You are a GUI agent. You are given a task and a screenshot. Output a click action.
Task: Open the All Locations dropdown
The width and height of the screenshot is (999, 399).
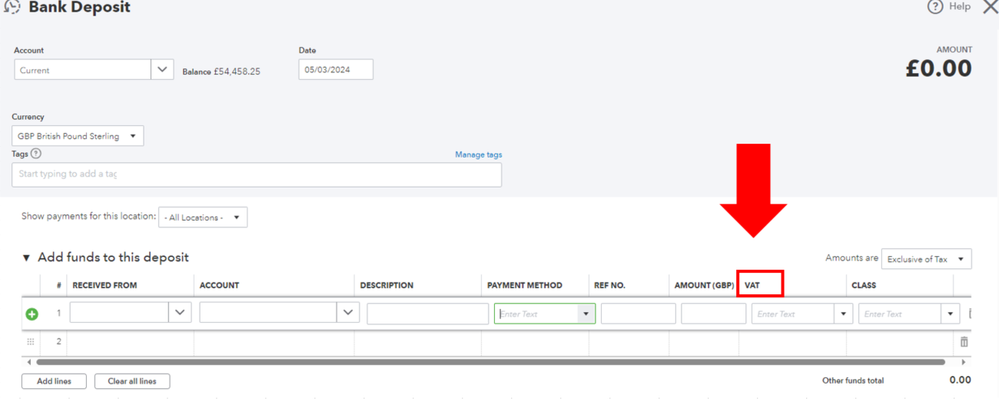coord(203,217)
